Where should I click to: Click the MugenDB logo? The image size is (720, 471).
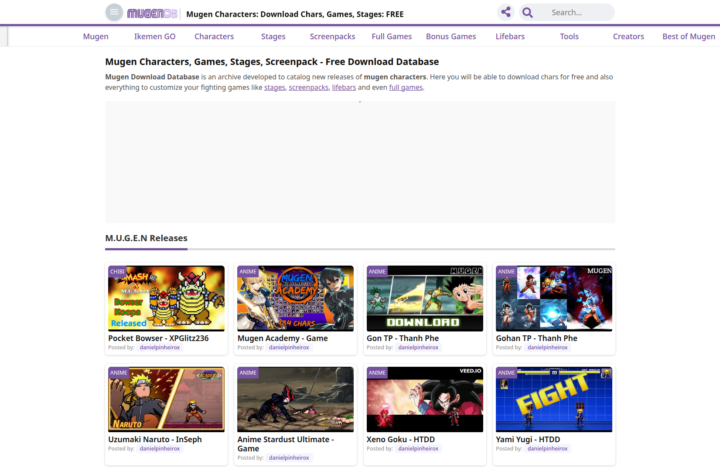pos(152,13)
